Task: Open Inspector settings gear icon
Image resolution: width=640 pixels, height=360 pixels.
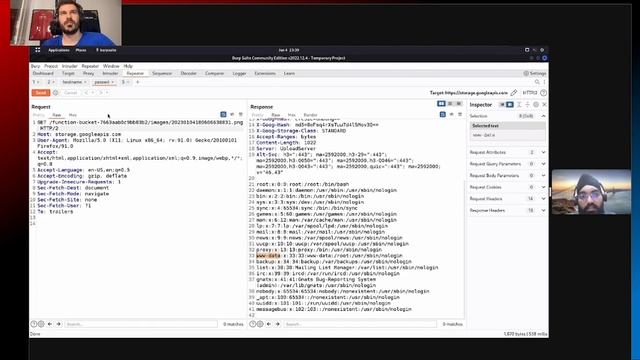Action: (x=536, y=105)
